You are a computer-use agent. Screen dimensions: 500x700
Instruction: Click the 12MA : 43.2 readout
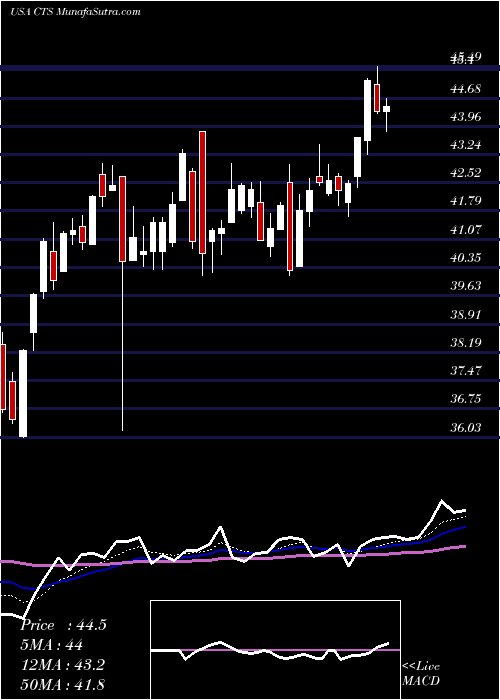(62, 665)
